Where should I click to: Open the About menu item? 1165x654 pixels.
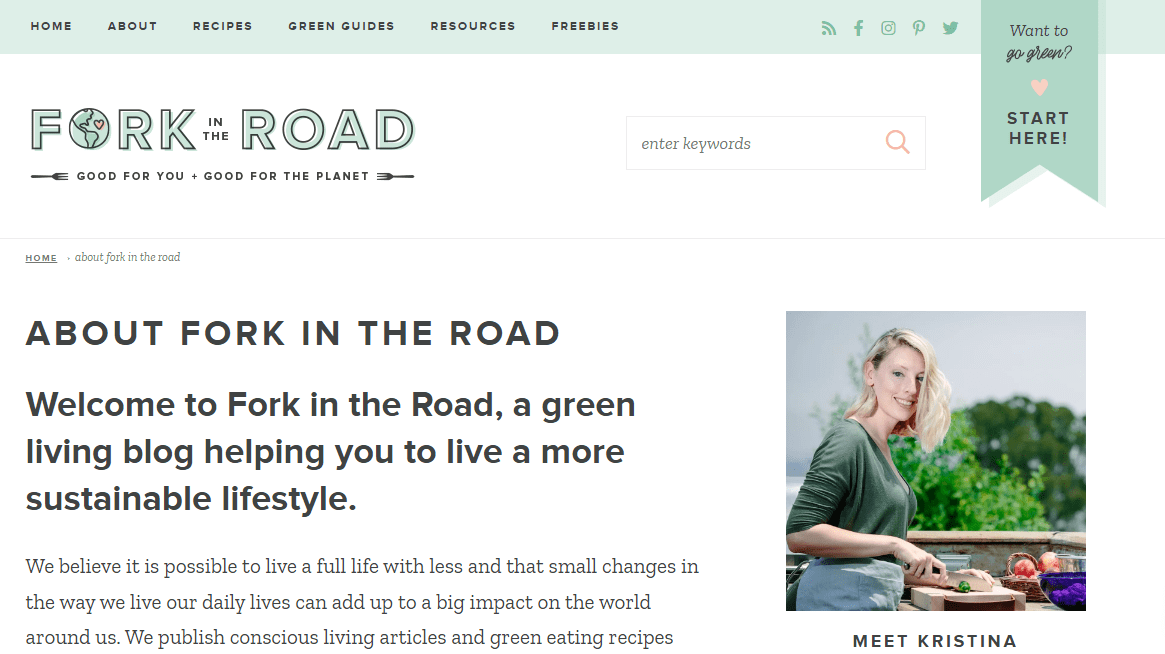pos(132,26)
